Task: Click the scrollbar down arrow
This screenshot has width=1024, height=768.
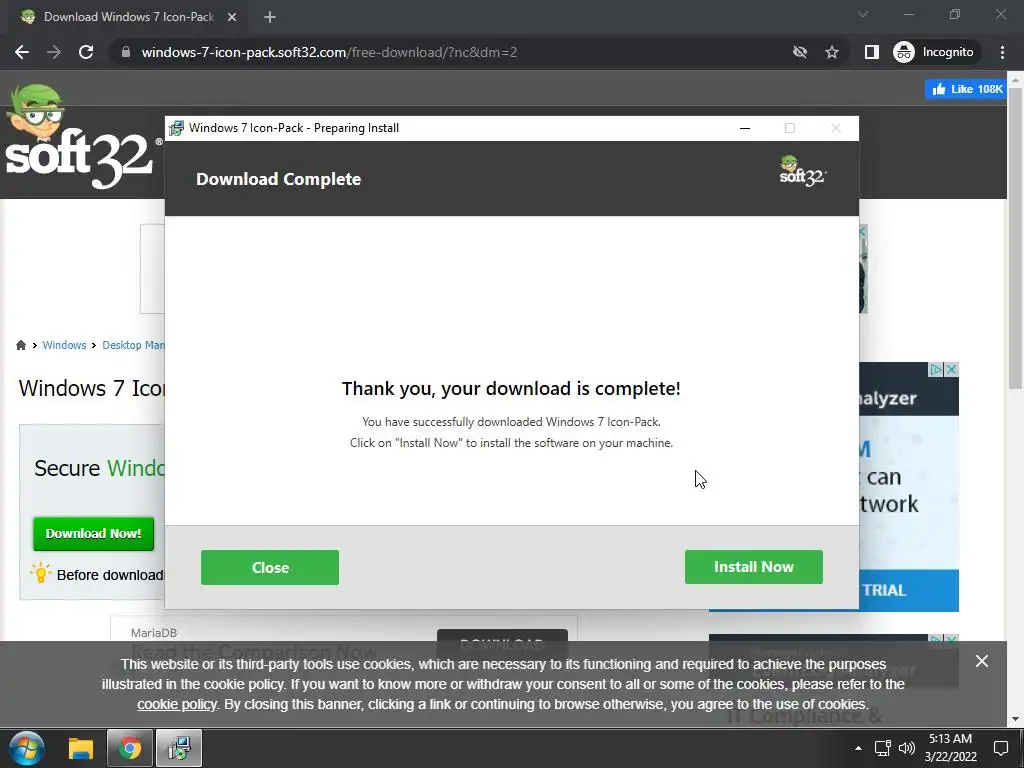Action: (1016, 719)
